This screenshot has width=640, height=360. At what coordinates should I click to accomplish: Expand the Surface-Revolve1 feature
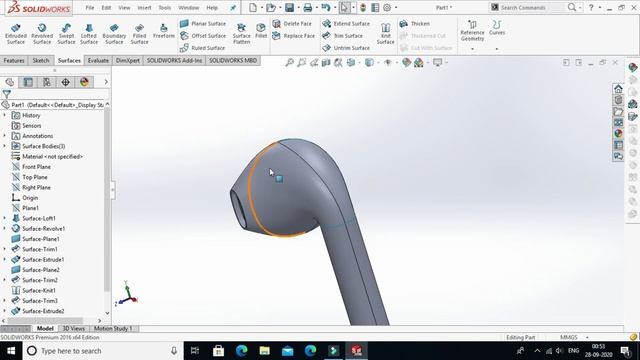(x=4, y=229)
